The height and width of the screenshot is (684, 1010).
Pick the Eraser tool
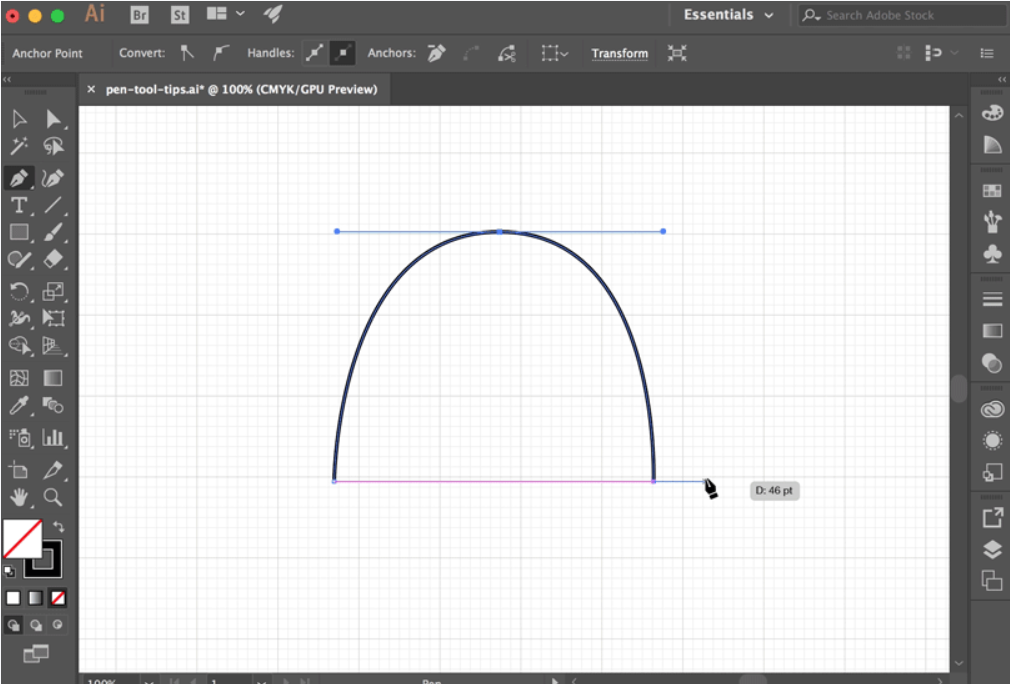[x=53, y=260]
